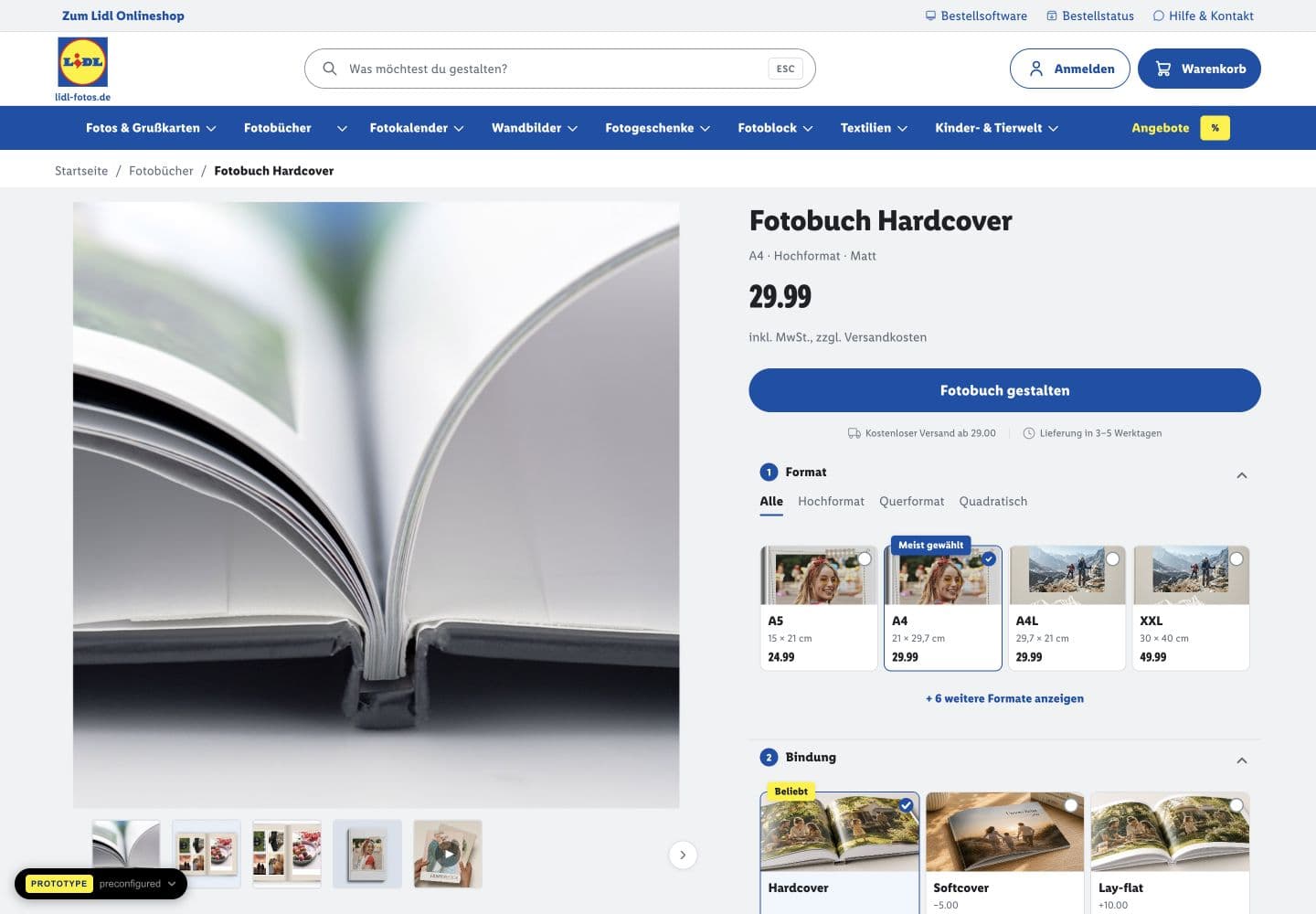Click the ESC badge in search bar
Viewport: 1316px width, 914px height.
tap(785, 69)
